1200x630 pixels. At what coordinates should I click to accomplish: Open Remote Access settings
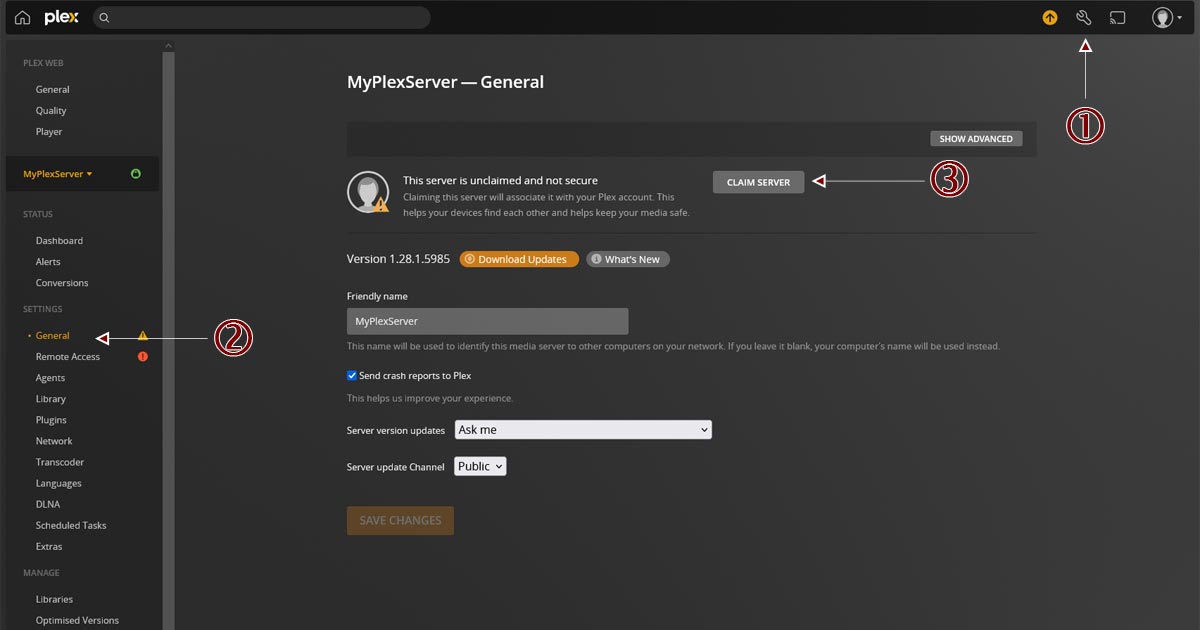68,357
